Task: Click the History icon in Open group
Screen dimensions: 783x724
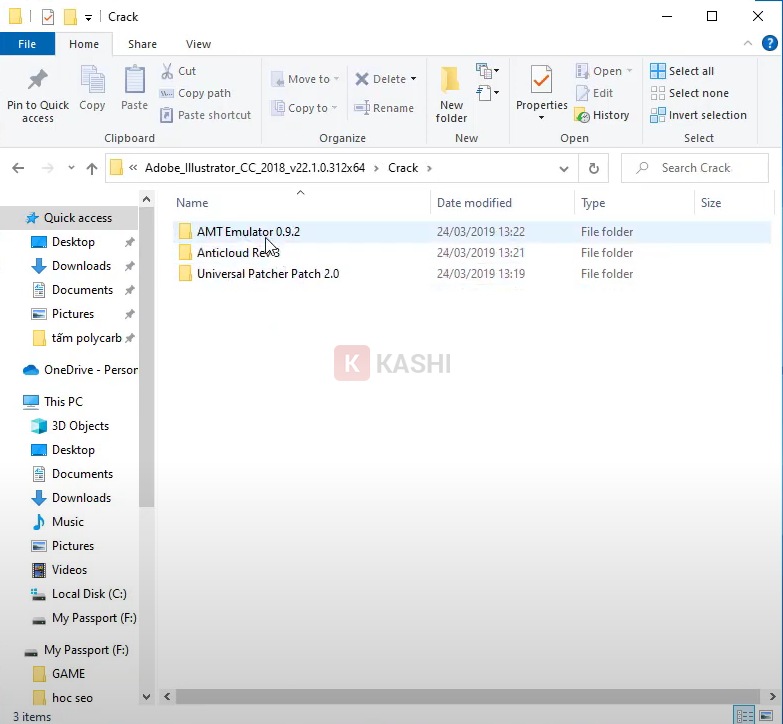Action: (582, 115)
